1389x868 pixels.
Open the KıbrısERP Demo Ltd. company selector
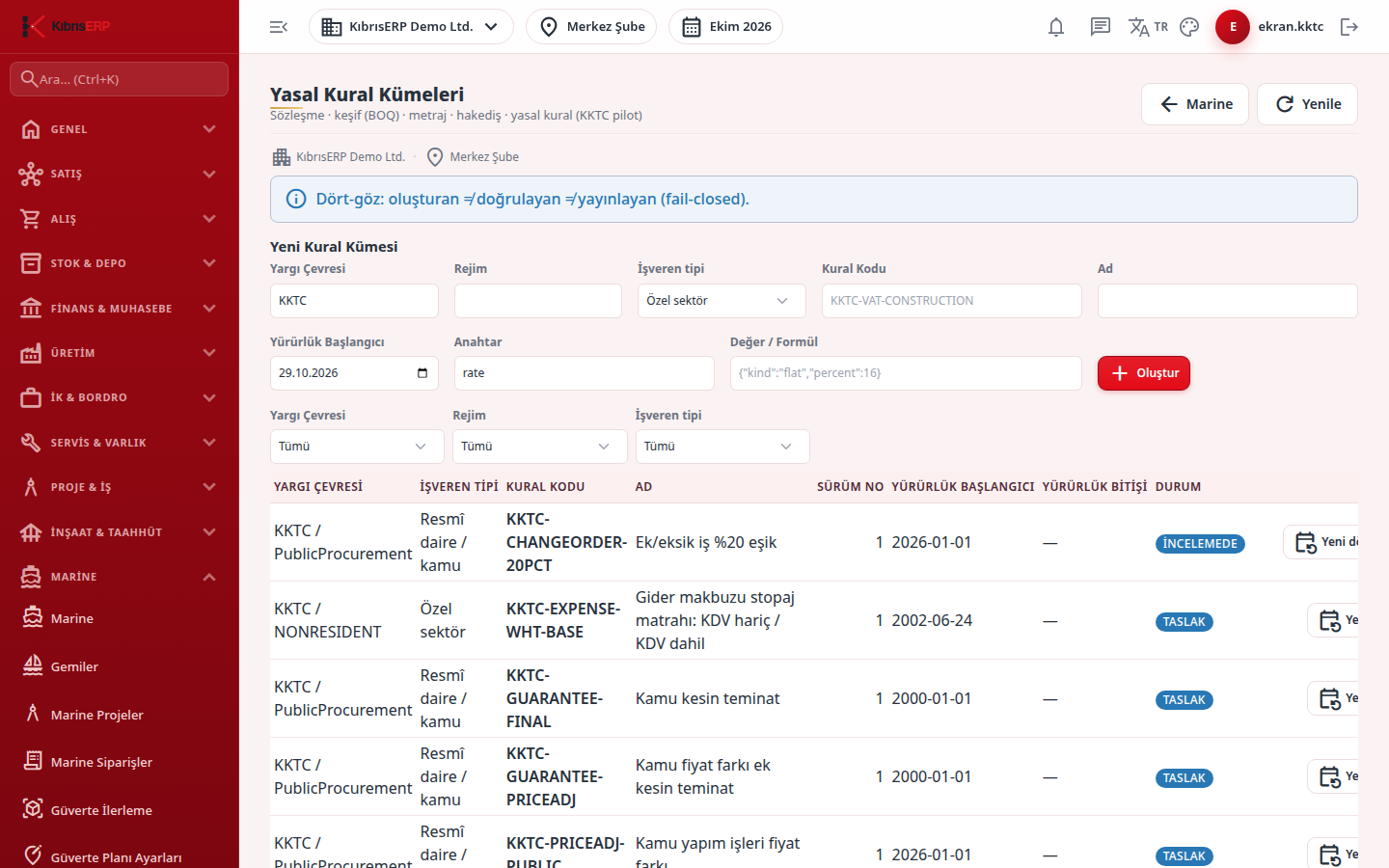pos(411,27)
